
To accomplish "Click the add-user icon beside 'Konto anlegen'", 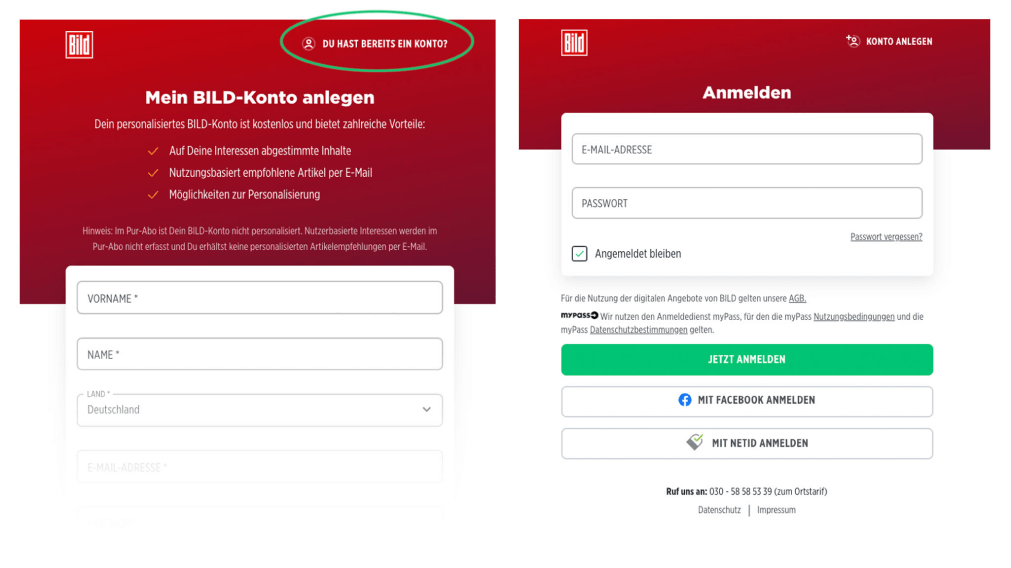I will (853, 41).
